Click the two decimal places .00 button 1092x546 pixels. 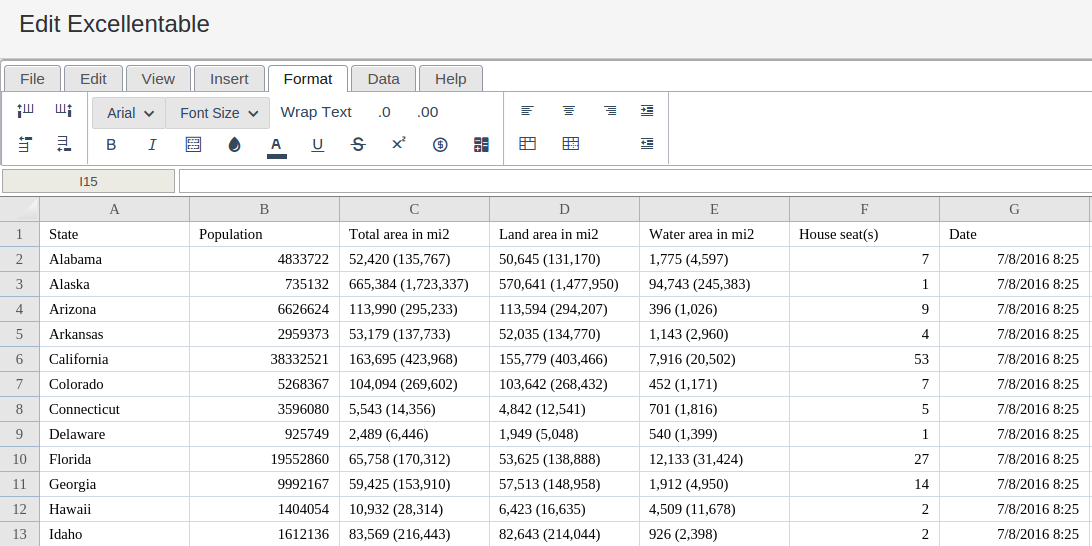tap(427, 112)
